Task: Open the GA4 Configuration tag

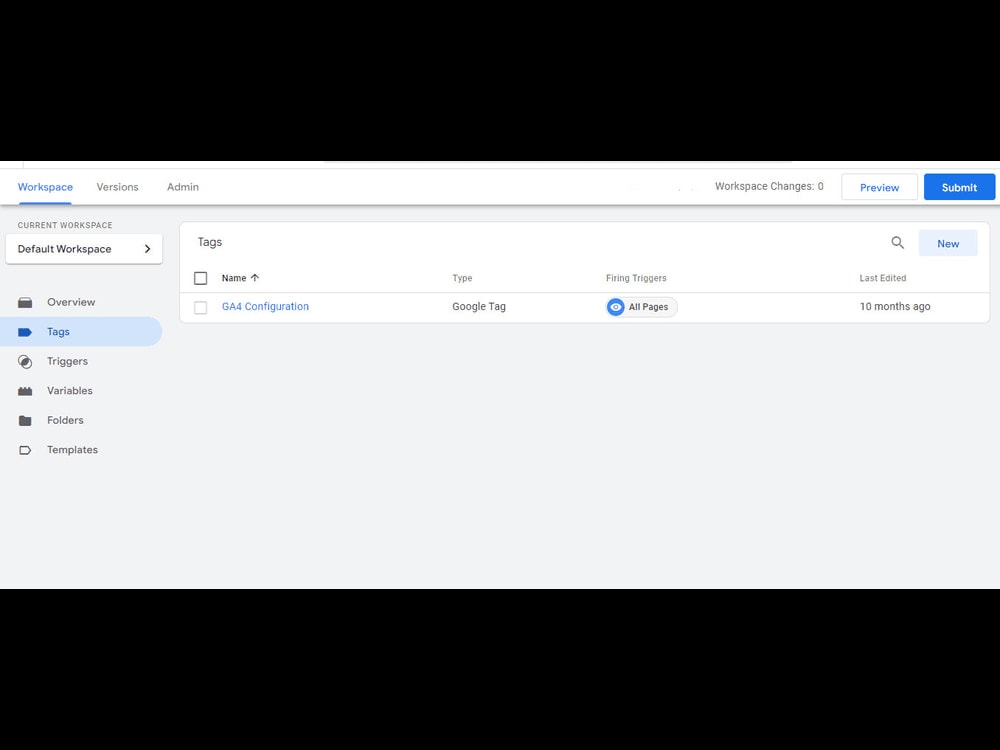Action: 265,307
